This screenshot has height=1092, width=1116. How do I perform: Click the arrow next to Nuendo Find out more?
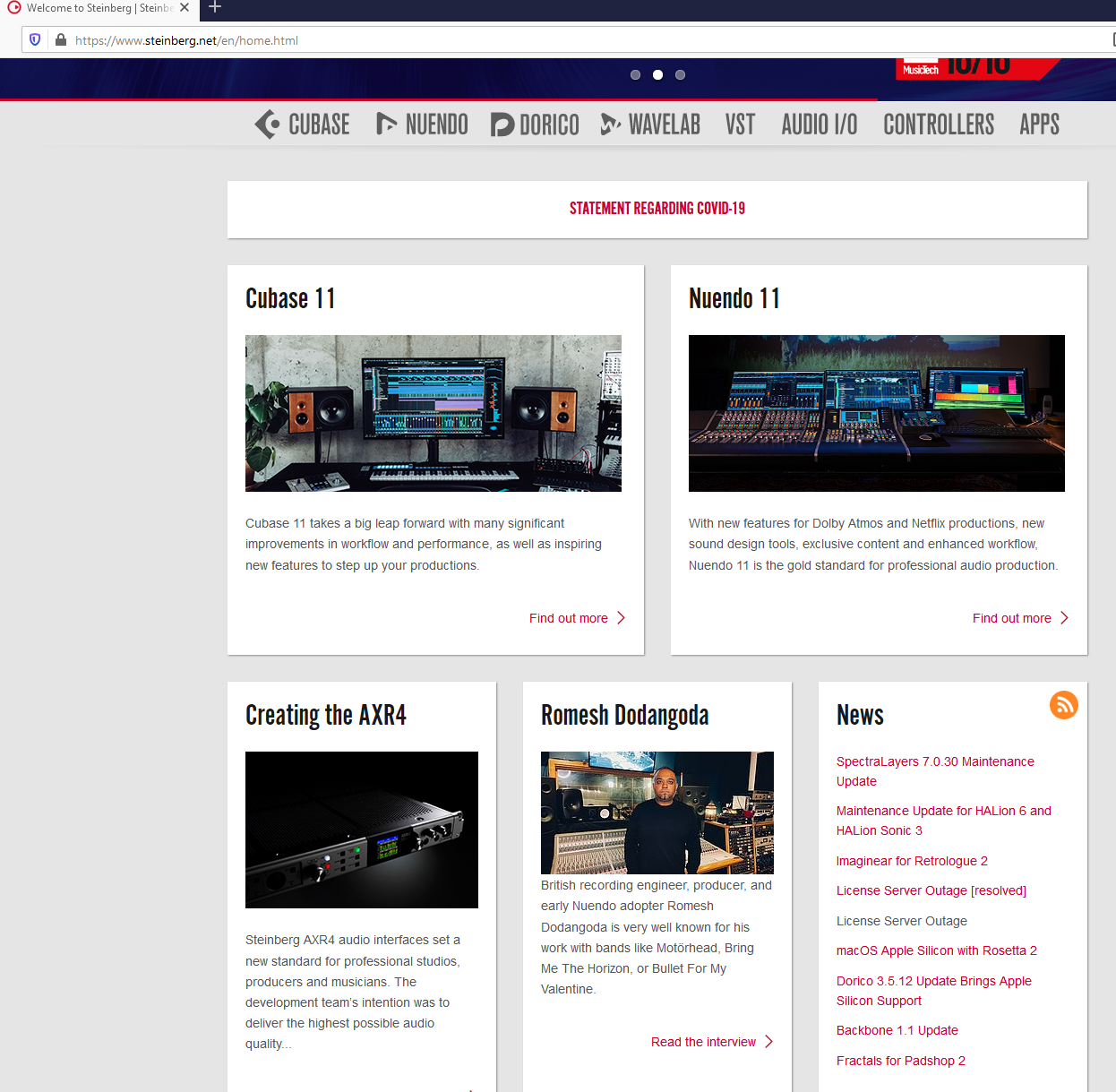point(1065,618)
